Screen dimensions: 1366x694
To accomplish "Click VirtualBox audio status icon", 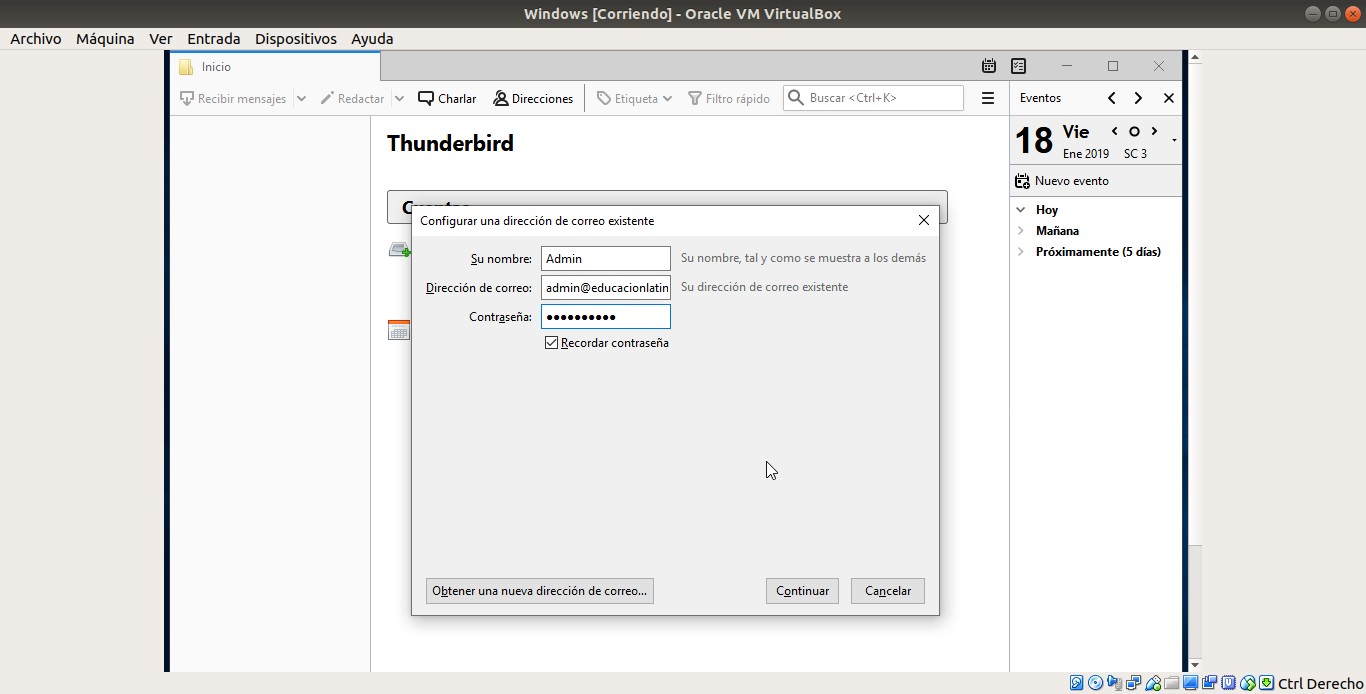I will (x=1114, y=684).
